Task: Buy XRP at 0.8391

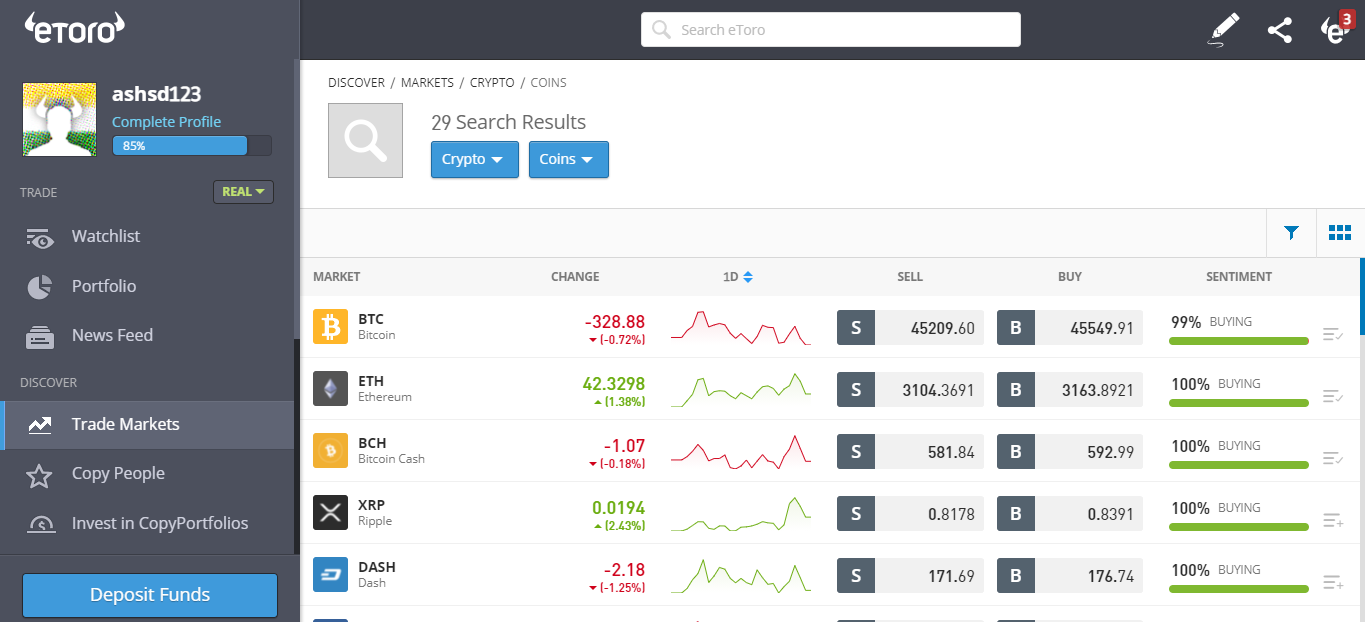Action: (1070, 513)
